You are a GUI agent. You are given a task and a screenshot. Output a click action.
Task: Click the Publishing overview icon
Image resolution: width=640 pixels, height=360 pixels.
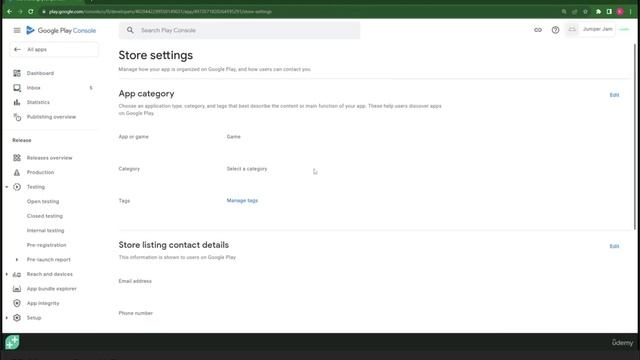17,117
